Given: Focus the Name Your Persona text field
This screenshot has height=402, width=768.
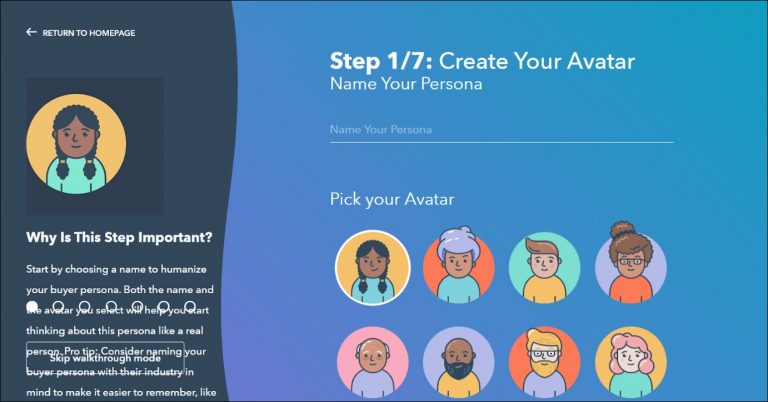Looking at the screenshot, I should coord(502,130).
